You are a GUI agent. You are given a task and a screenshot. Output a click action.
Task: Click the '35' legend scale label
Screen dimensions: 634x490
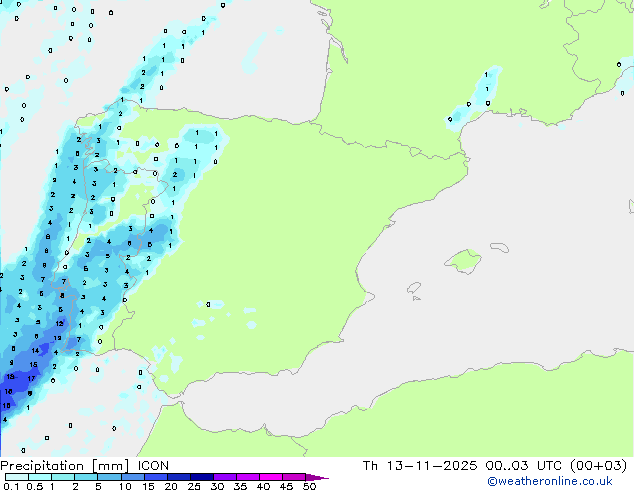pos(240,486)
